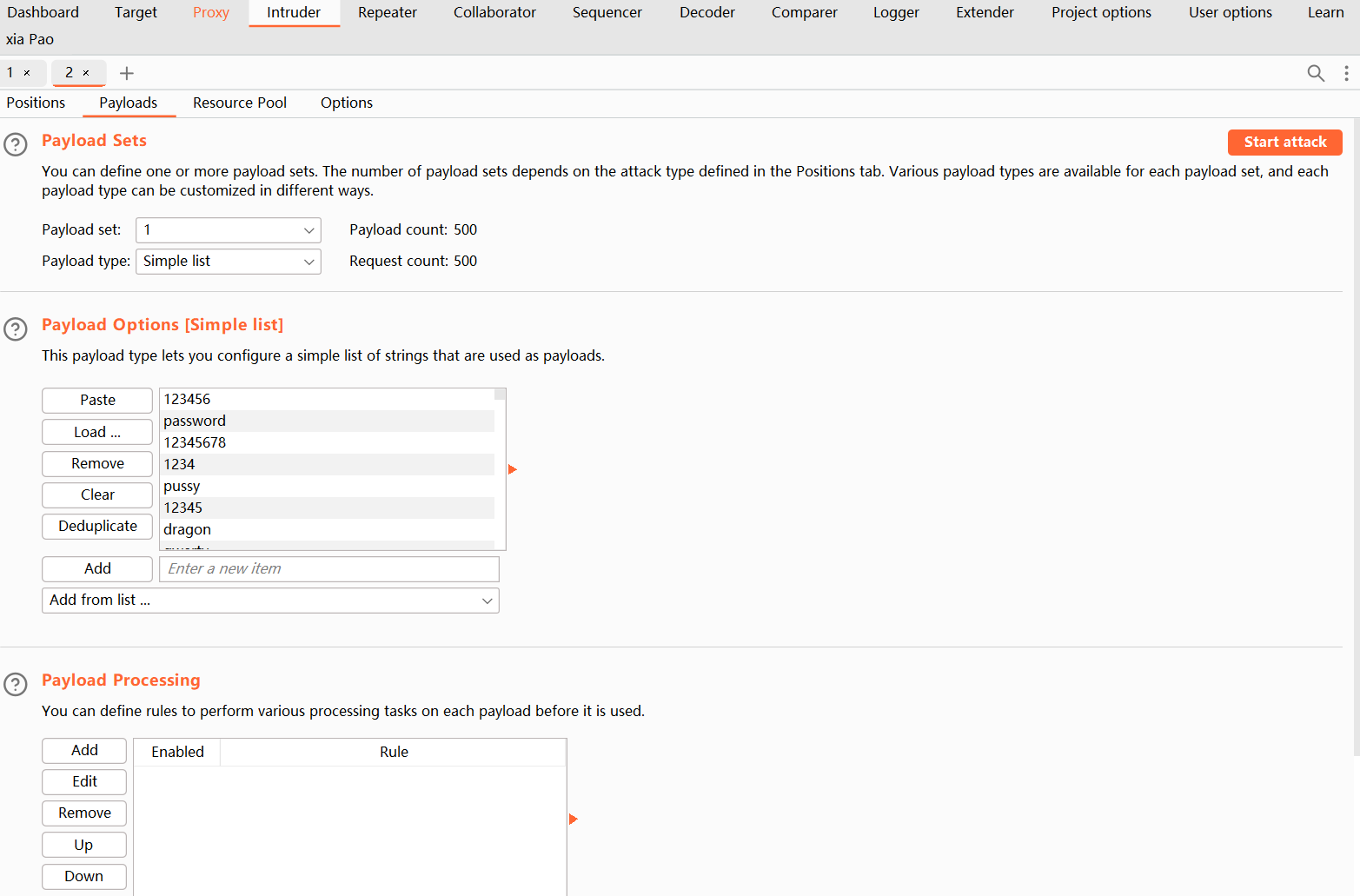Open Project options tab
This screenshot has height=896, width=1360.
pyautogui.click(x=1101, y=12)
